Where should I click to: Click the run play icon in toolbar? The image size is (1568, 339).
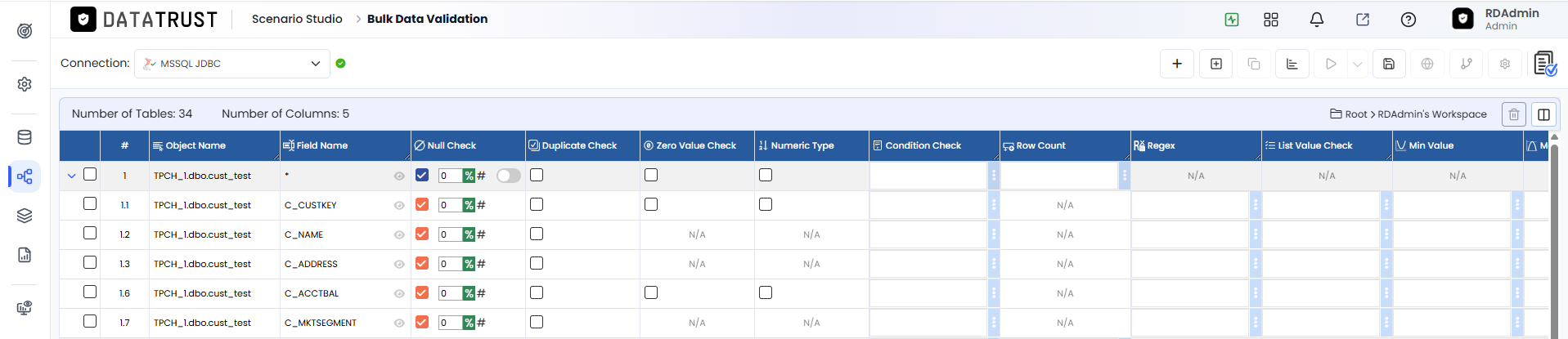click(x=1331, y=64)
